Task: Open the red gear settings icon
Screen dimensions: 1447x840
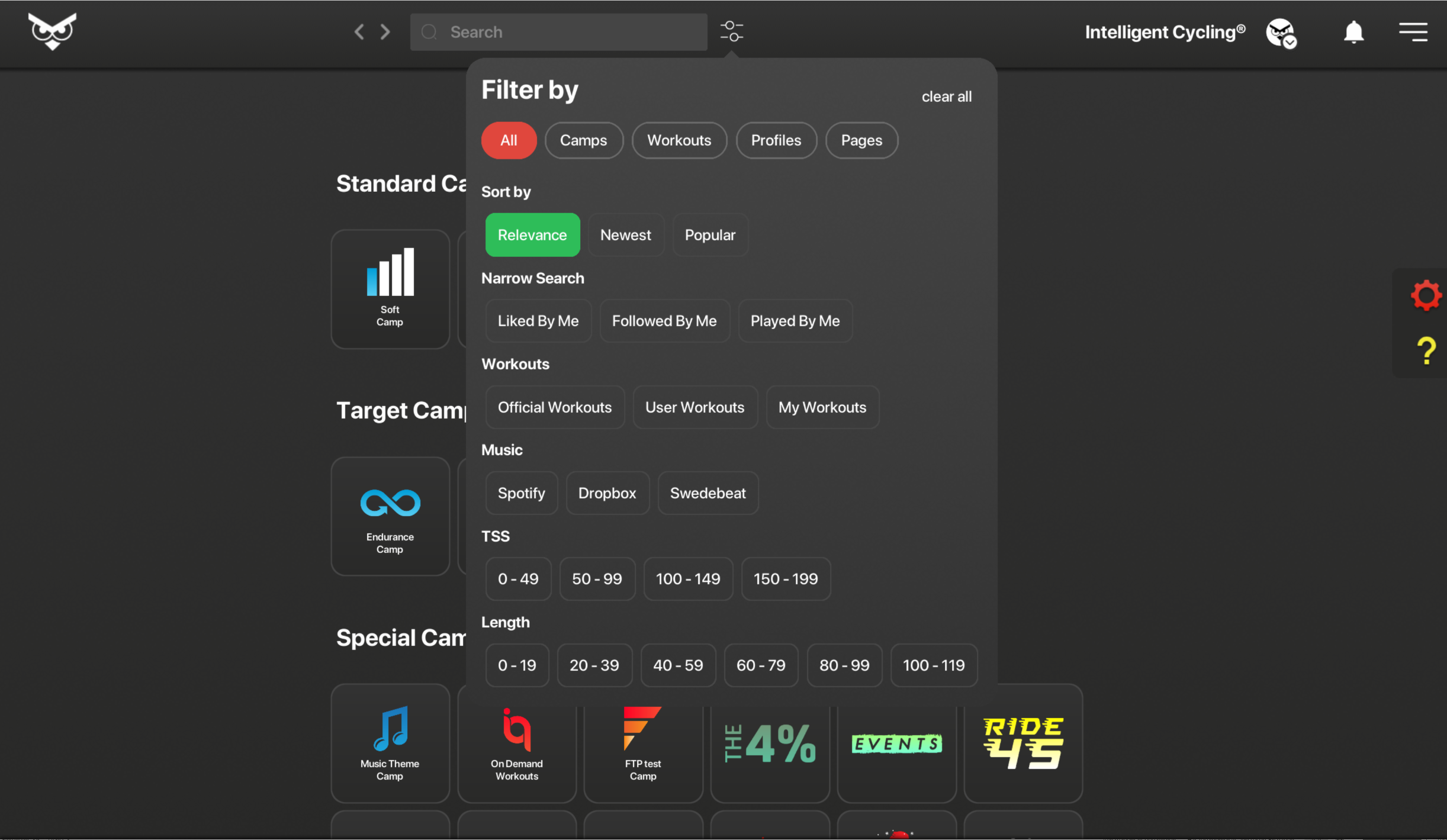Action: tap(1426, 295)
